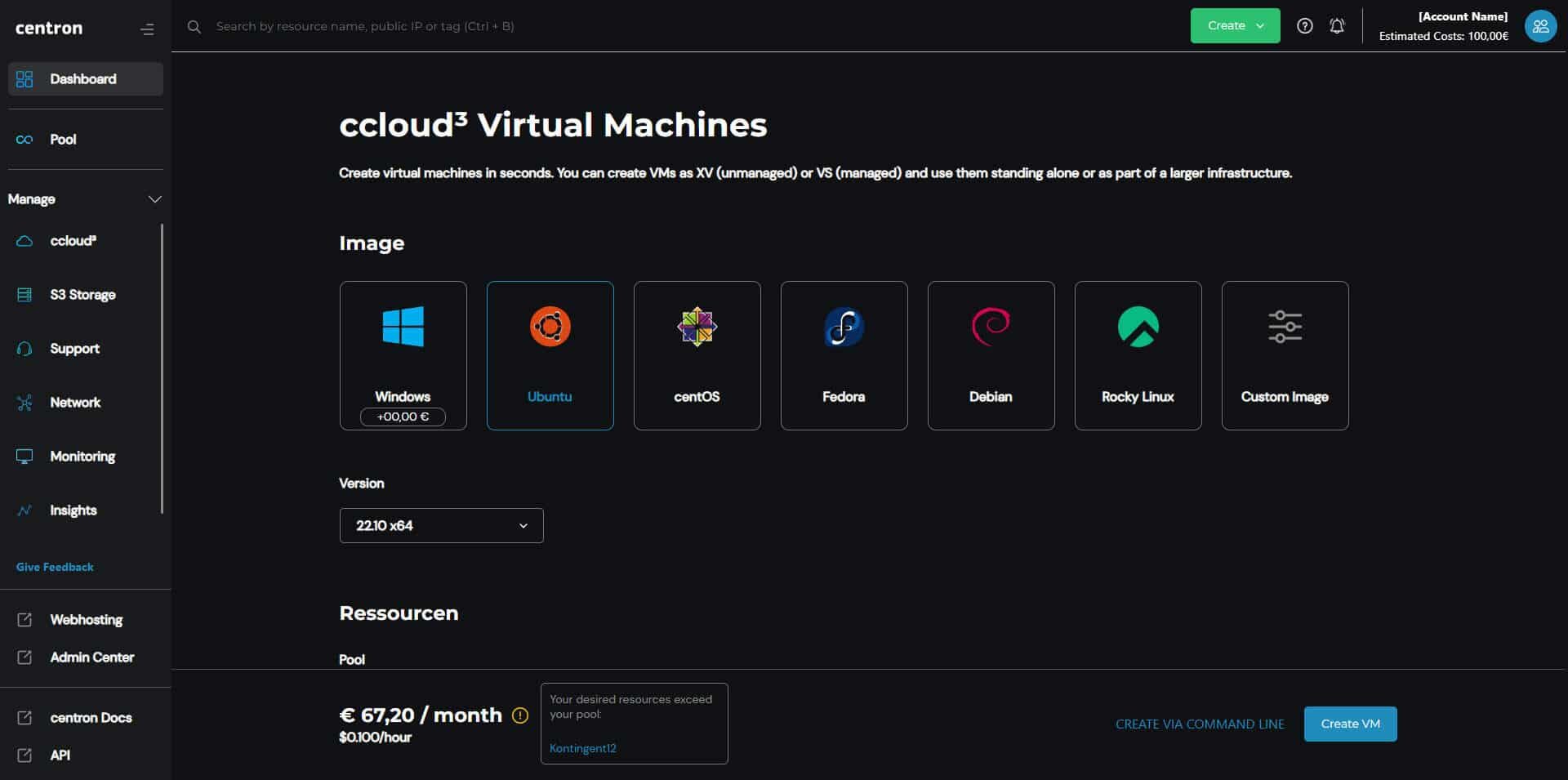Select the centOS image card
The width and height of the screenshot is (1568, 780).
(x=697, y=355)
